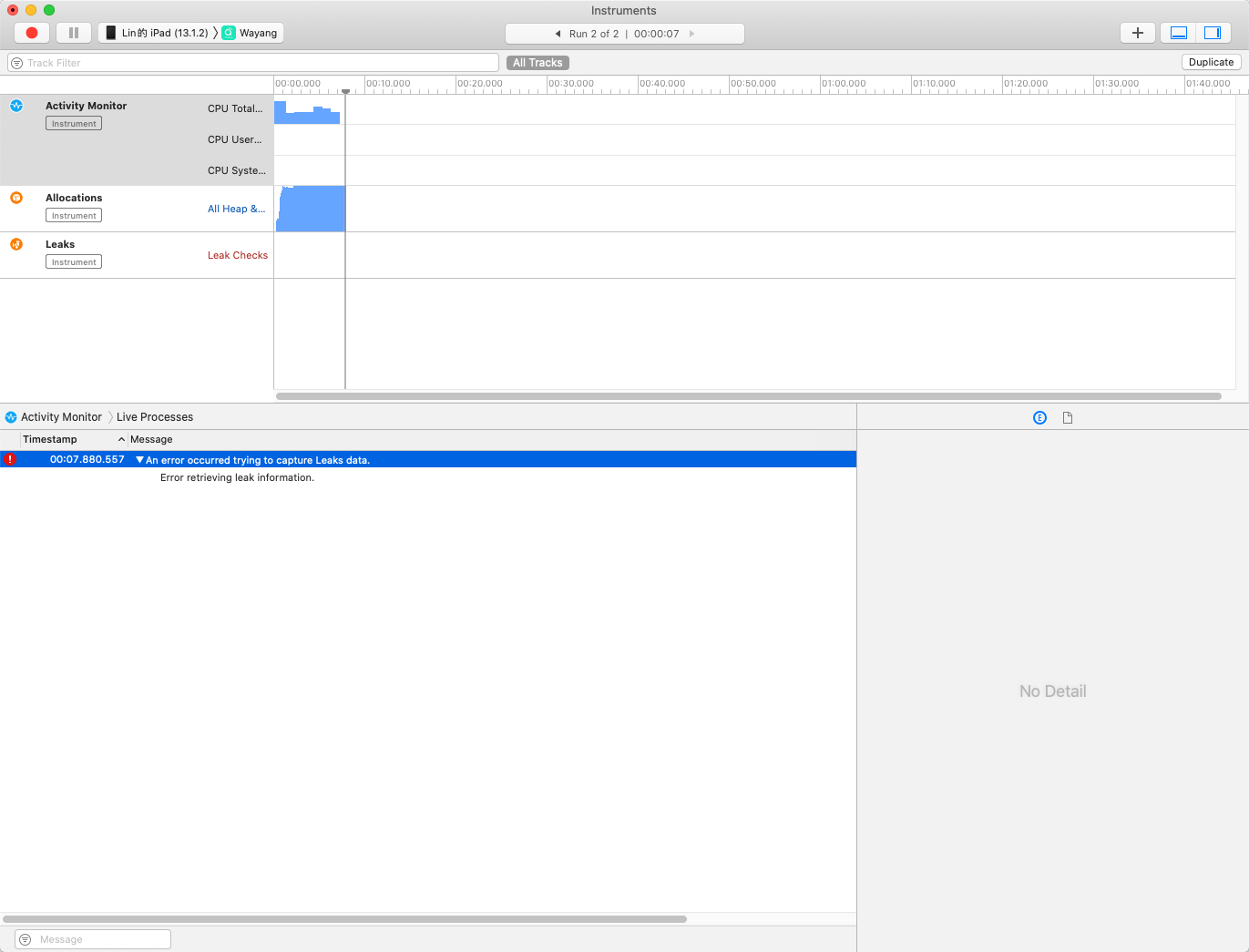Click the Run 2 of 2 indicator
Image resolution: width=1249 pixels, height=952 pixels.
(594, 34)
